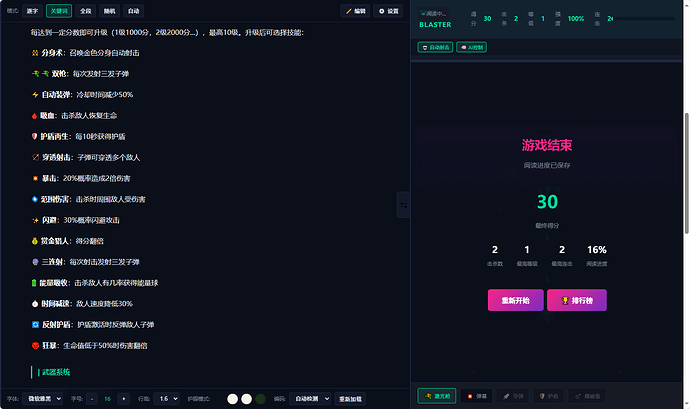The image size is (690, 409).
Task: Click the 武器系统 section heading
Action: pos(54,372)
